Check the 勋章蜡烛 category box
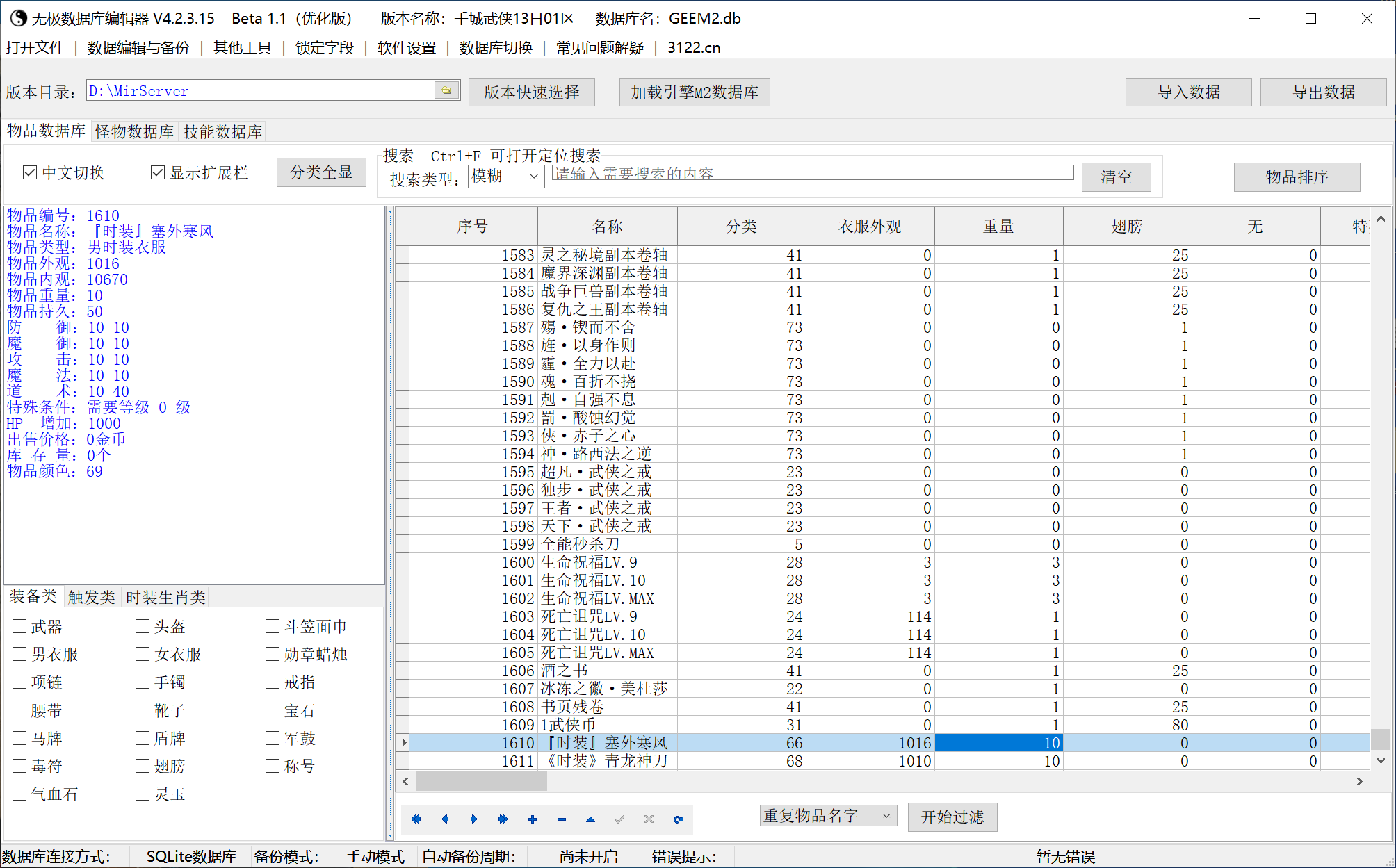Viewport: 1396px width, 868px height. 273,654
